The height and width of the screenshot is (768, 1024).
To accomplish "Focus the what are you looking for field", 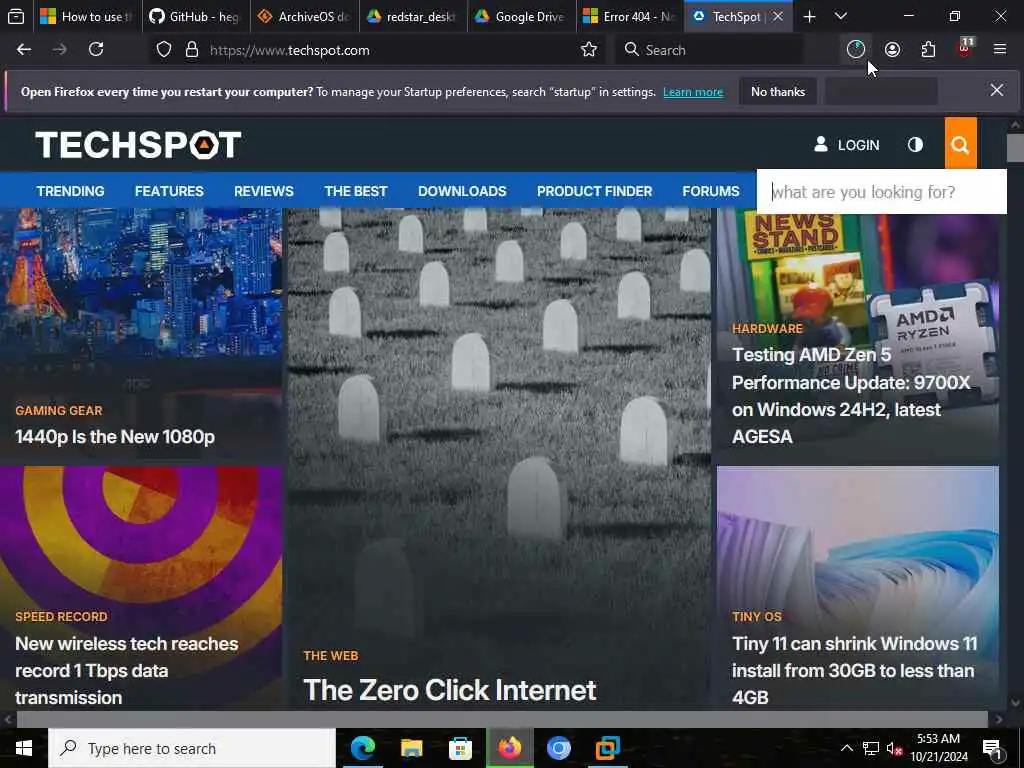I will pos(882,192).
